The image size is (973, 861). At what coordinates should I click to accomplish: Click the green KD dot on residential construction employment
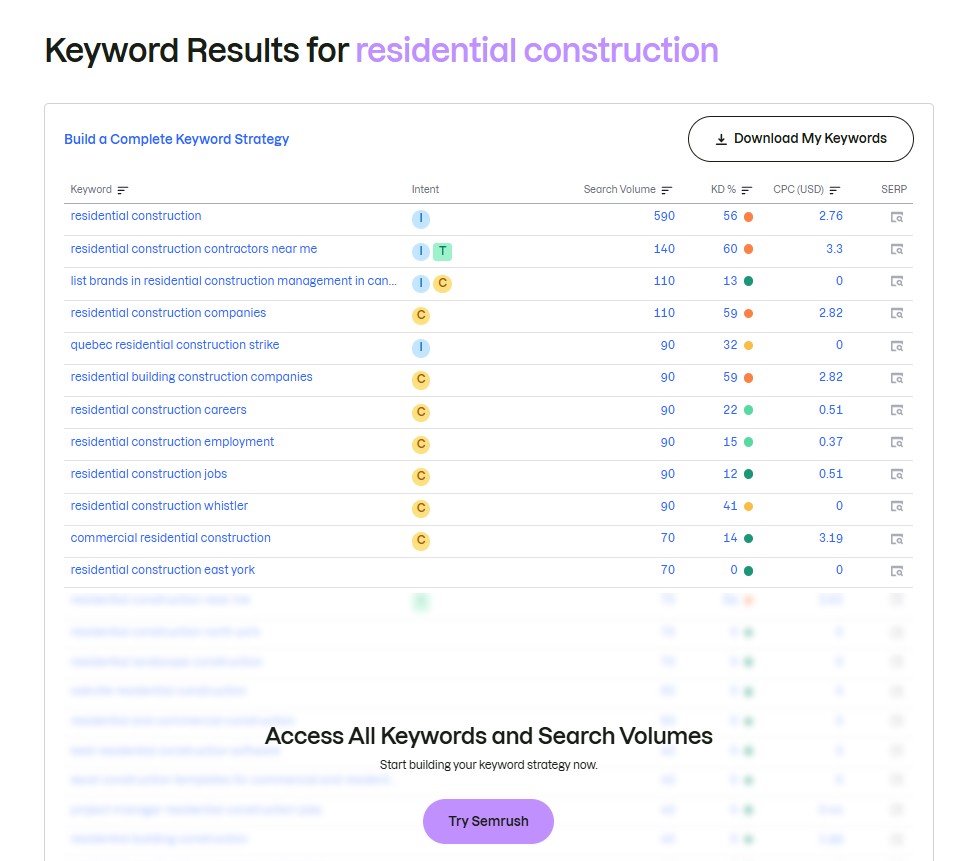click(749, 443)
